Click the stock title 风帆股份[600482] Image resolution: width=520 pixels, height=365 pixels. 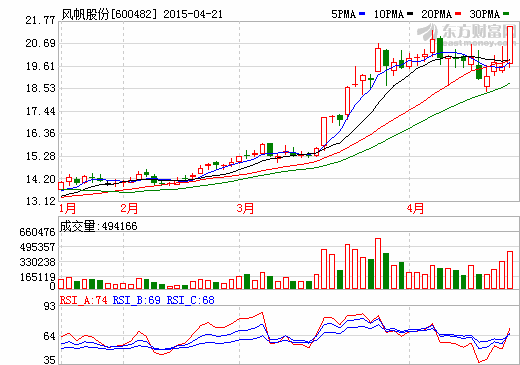click(109, 14)
